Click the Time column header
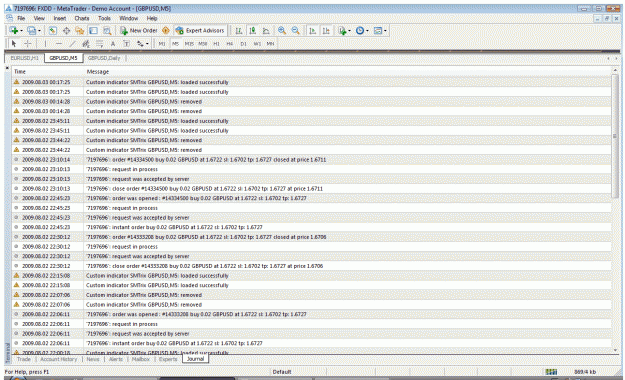The height and width of the screenshot is (380, 625). pos(48,72)
